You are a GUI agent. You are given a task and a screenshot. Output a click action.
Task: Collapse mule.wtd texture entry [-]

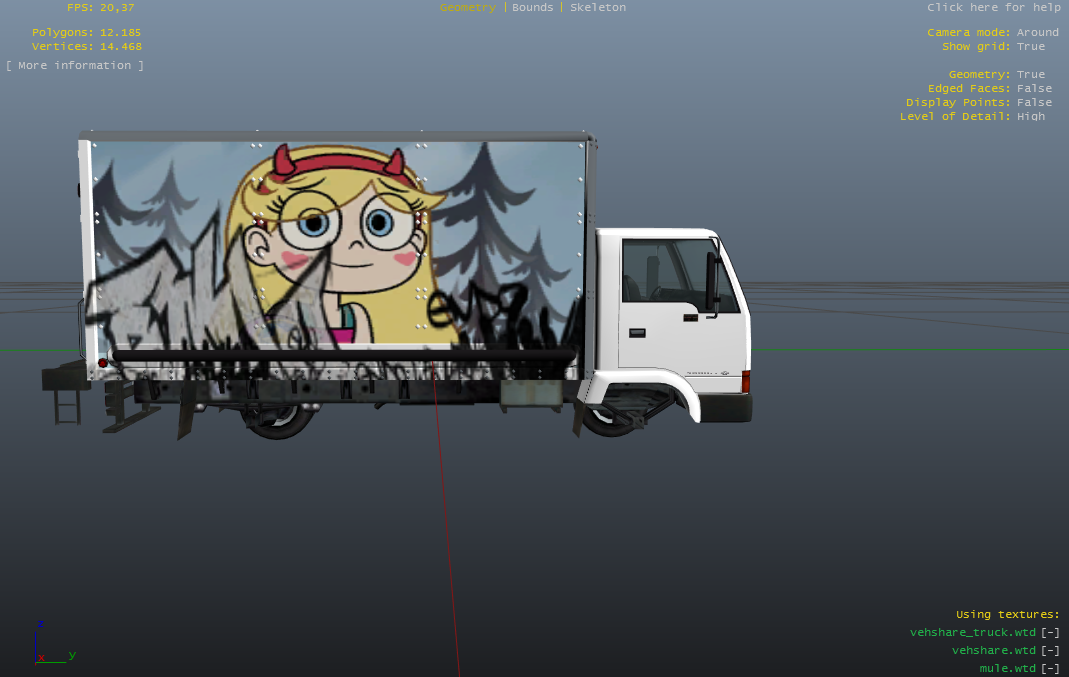(x=1050, y=668)
